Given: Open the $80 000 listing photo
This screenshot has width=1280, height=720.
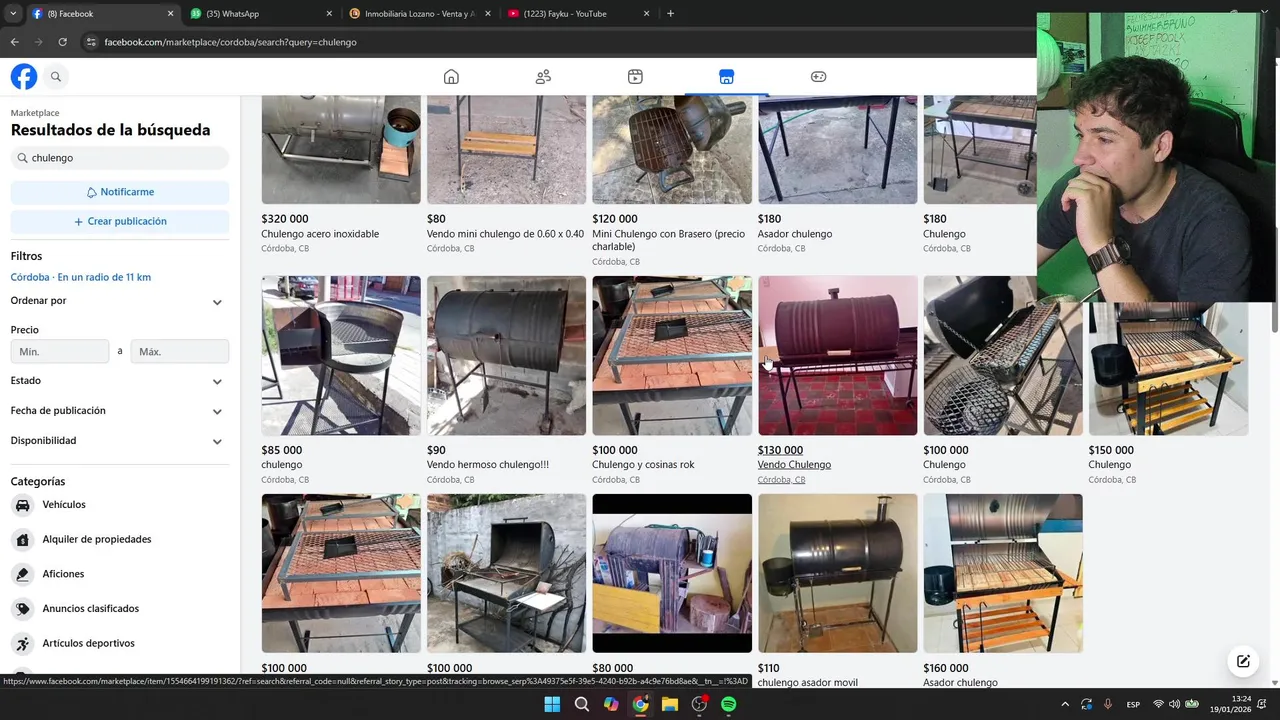Looking at the screenshot, I should click(672, 573).
